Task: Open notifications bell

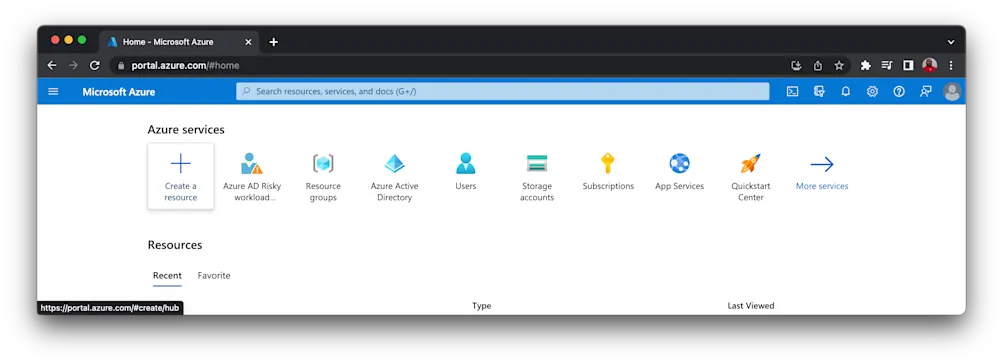Action: tap(846, 91)
